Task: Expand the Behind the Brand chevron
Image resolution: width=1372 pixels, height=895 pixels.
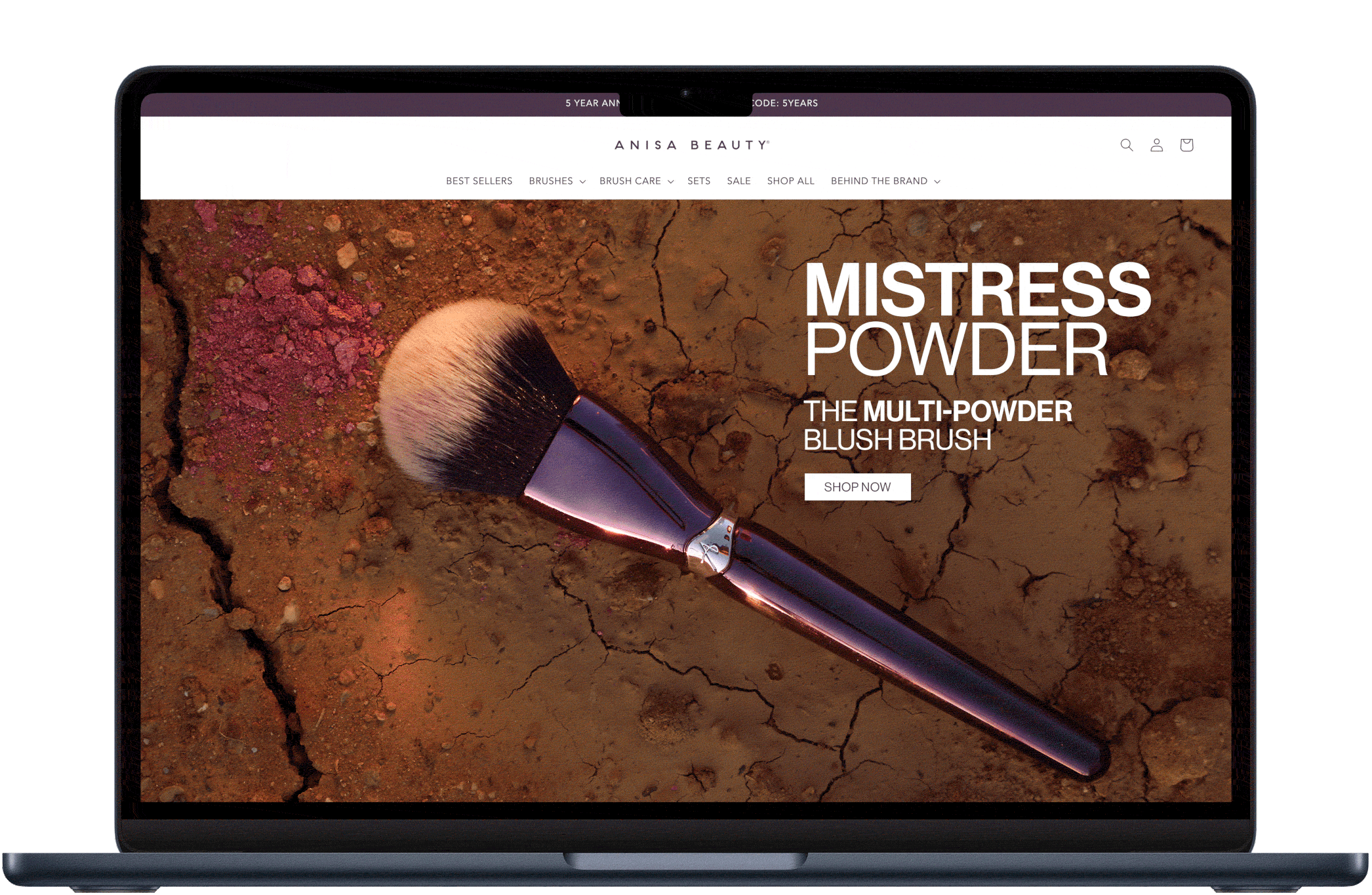Action: [937, 182]
